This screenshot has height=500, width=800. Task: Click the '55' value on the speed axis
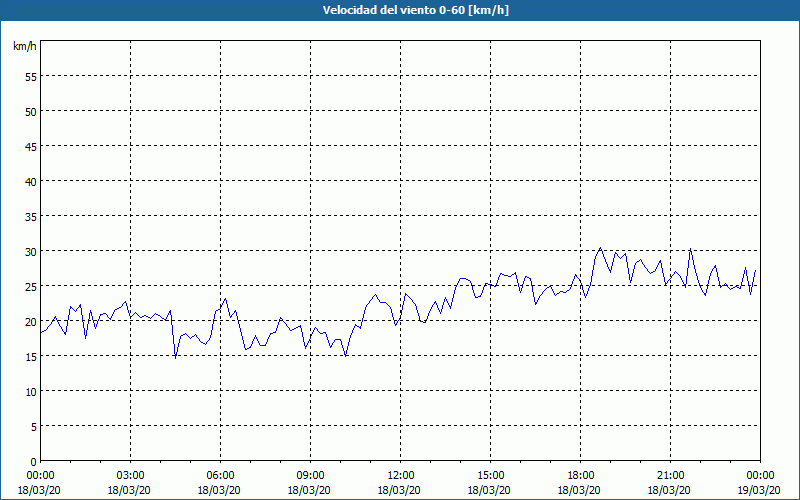click(31, 76)
